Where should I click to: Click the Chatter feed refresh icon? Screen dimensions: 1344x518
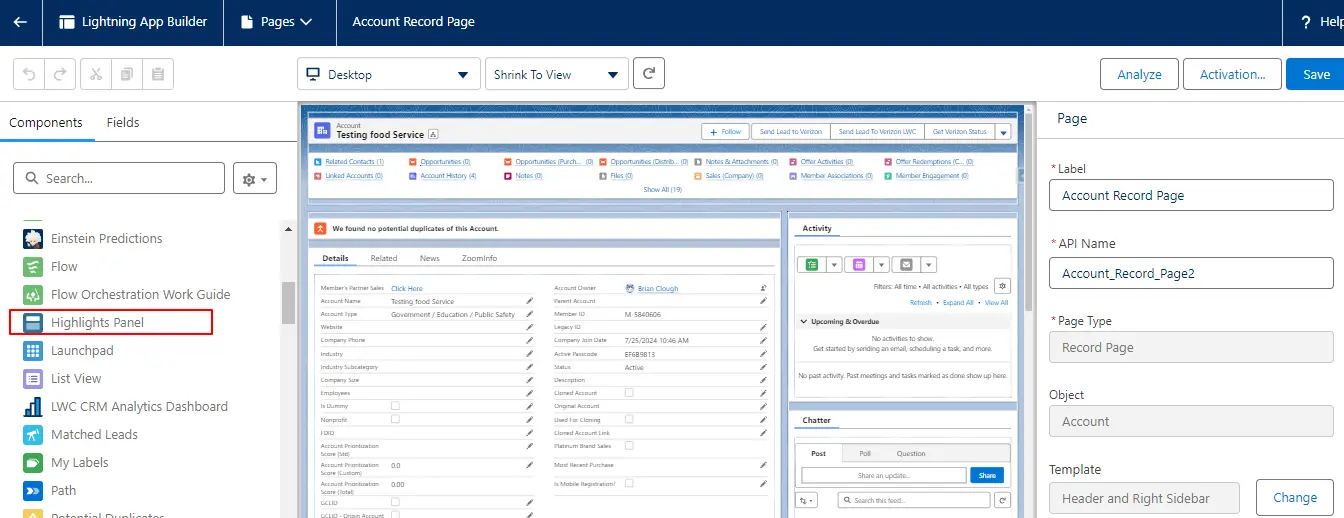click(x=1003, y=500)
